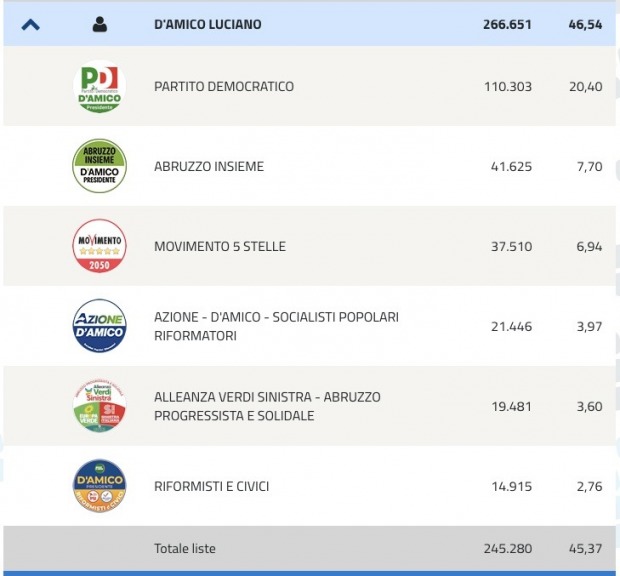Click the total list votes 245.280
Screen dimensions: 620x576
tap(508, 548)
